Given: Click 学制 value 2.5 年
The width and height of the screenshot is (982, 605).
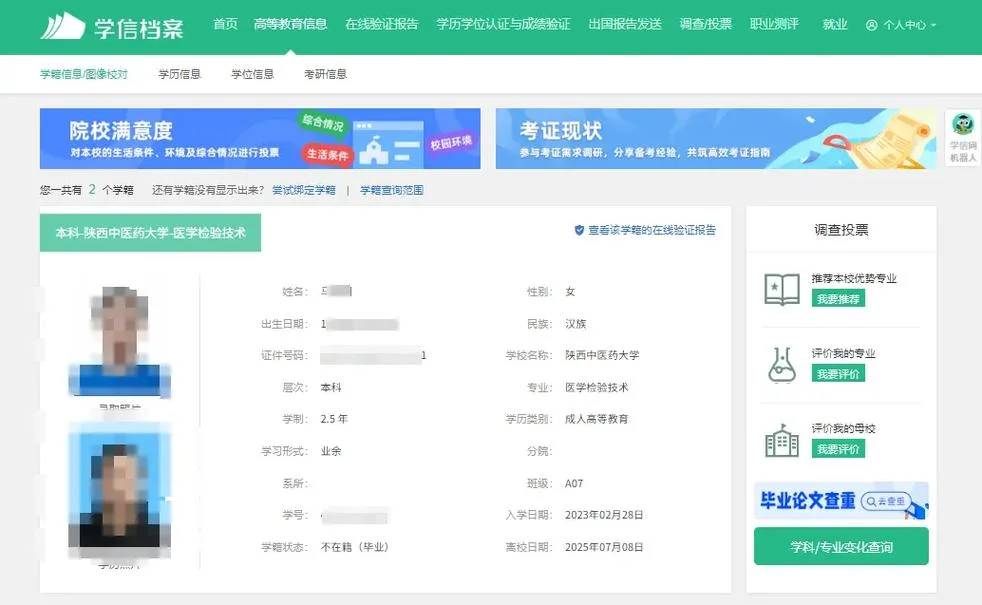Looking at the screenshot, I should click(x=334, y=419).
